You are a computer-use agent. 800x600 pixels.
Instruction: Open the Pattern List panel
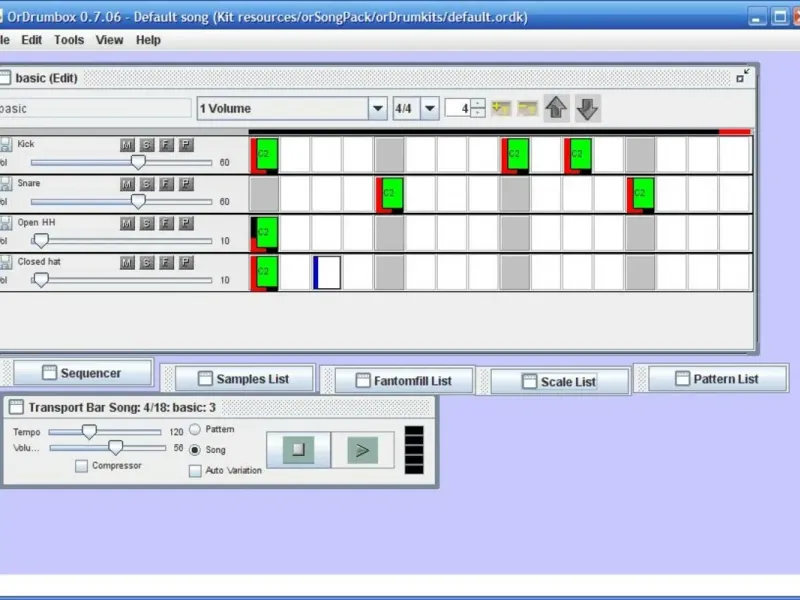tap(717, 379)
